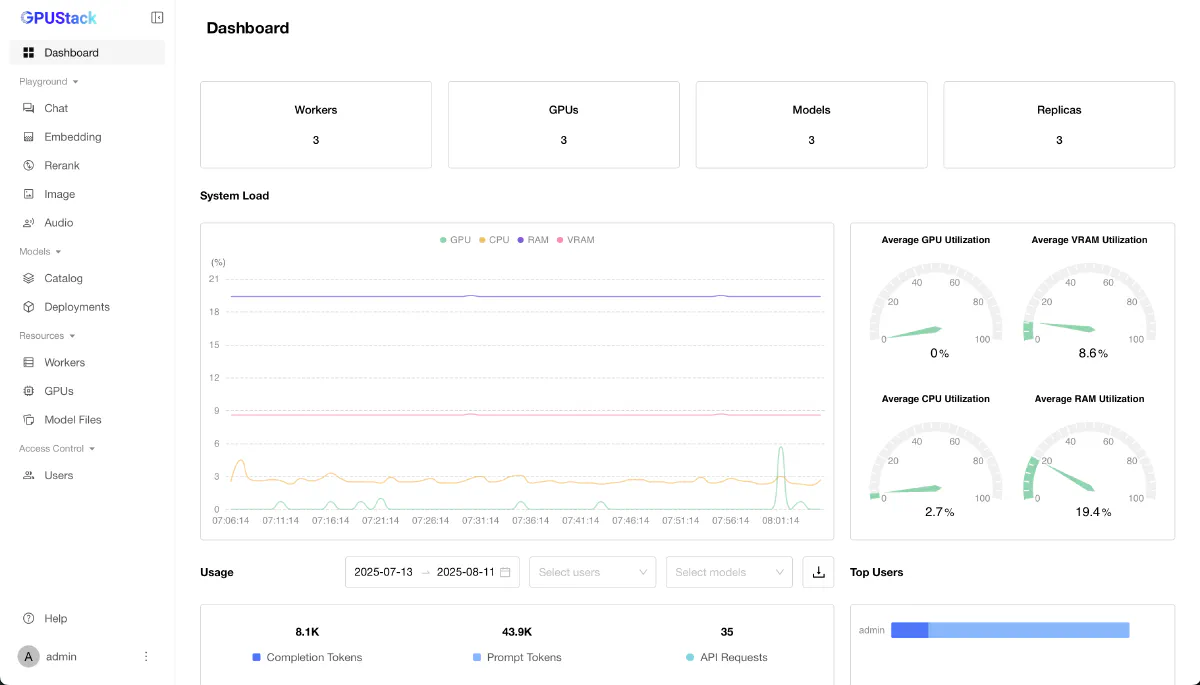Click the 08:01:14 GPU spike on chart
Screen dimensions: 1200x685
[781, 478]
